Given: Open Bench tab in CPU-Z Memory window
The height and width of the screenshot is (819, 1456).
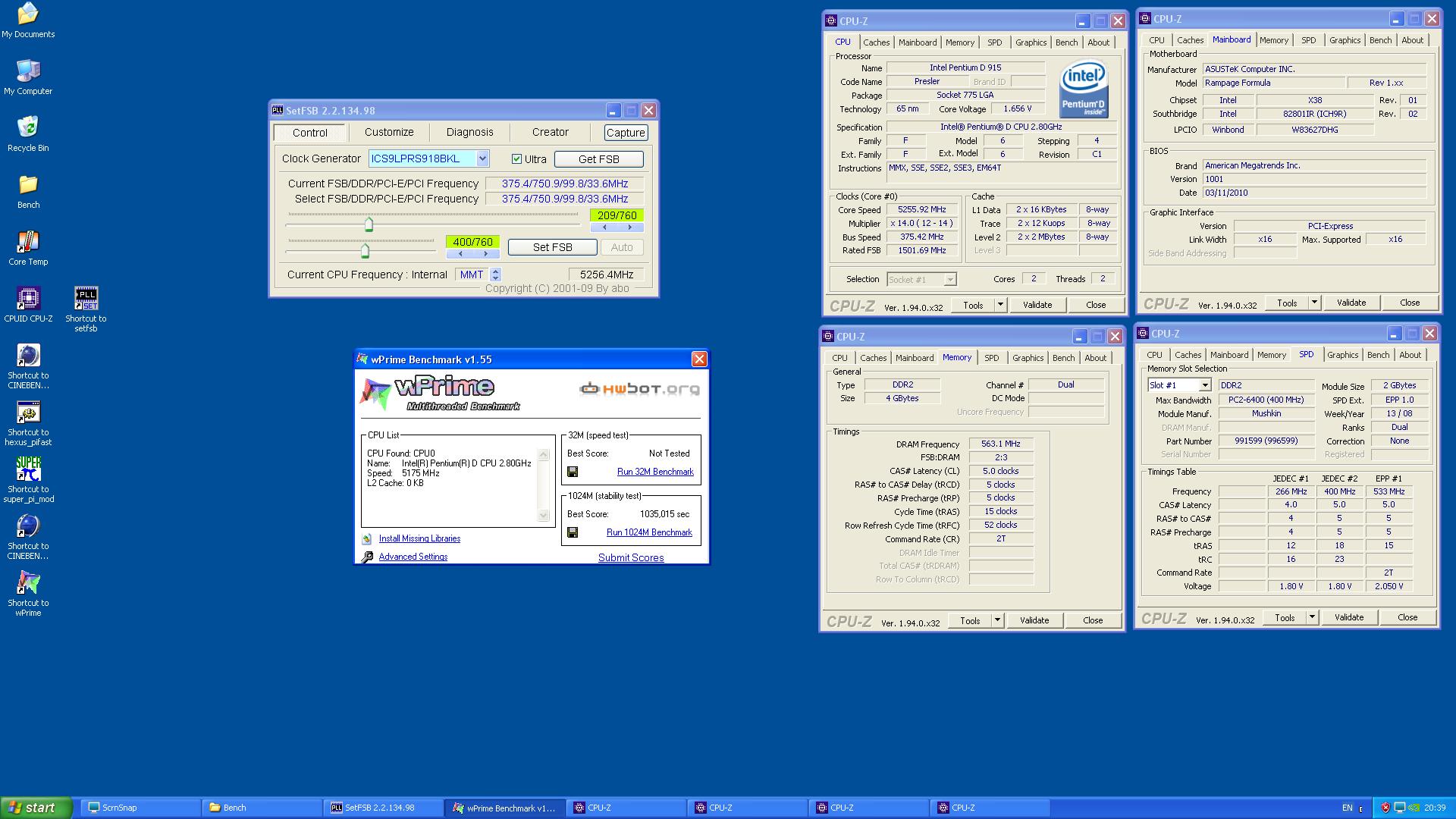Looking at the screenshot, I should click(1063, 358).
